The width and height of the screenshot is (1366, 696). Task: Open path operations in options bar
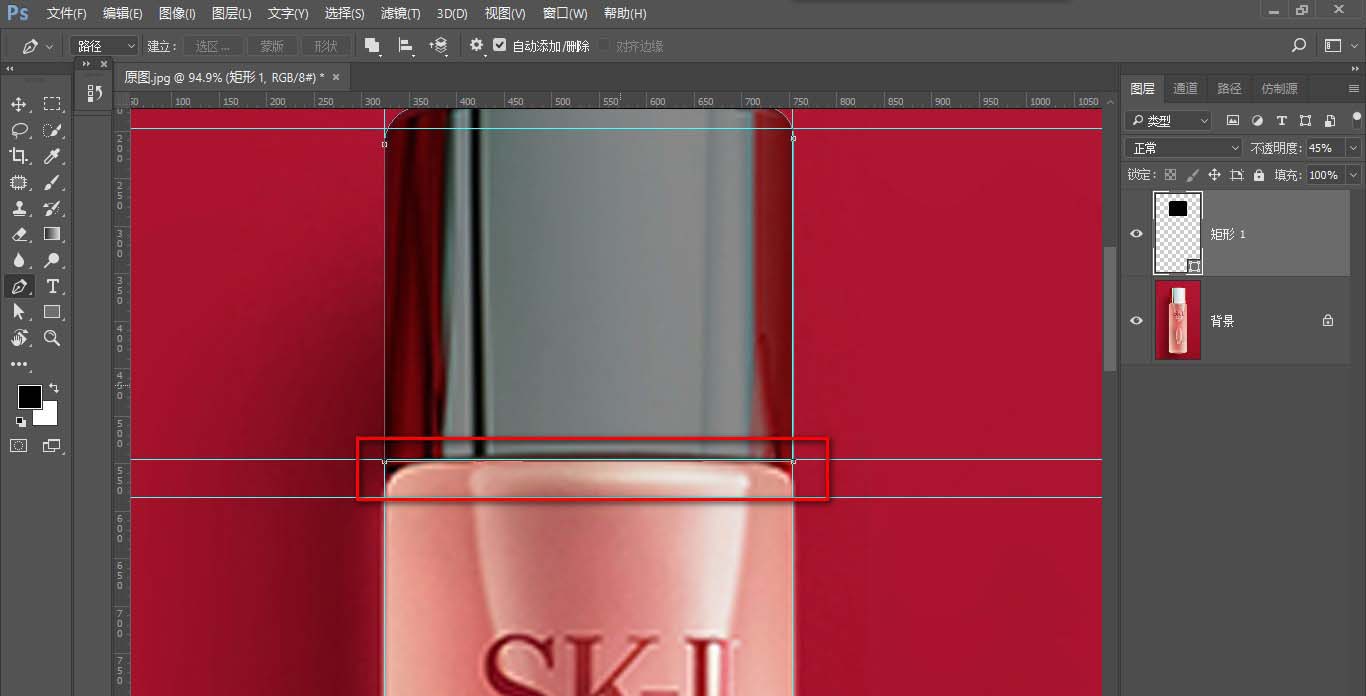point(372,46)
